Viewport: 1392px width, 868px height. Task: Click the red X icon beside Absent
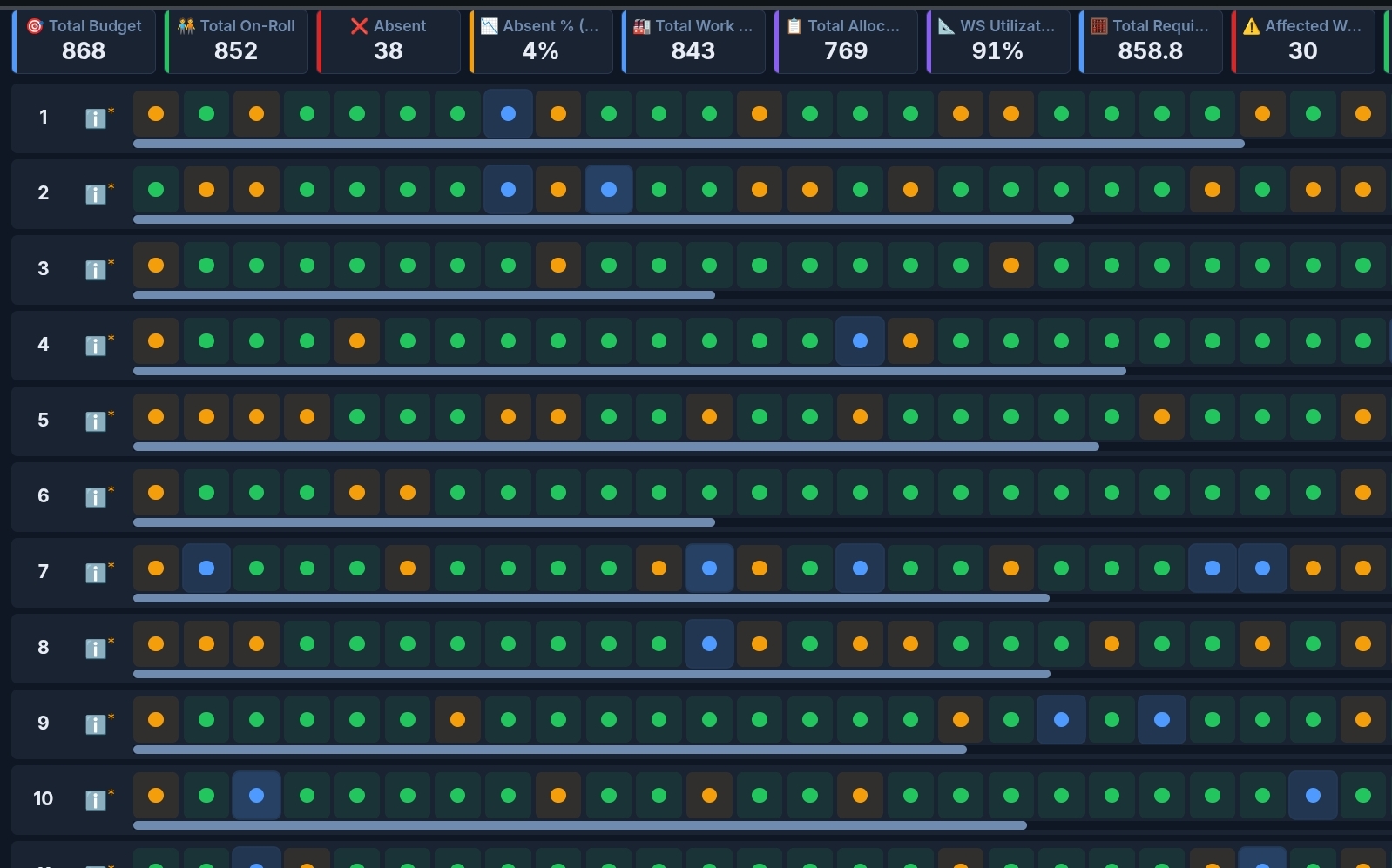coord(359,26)
